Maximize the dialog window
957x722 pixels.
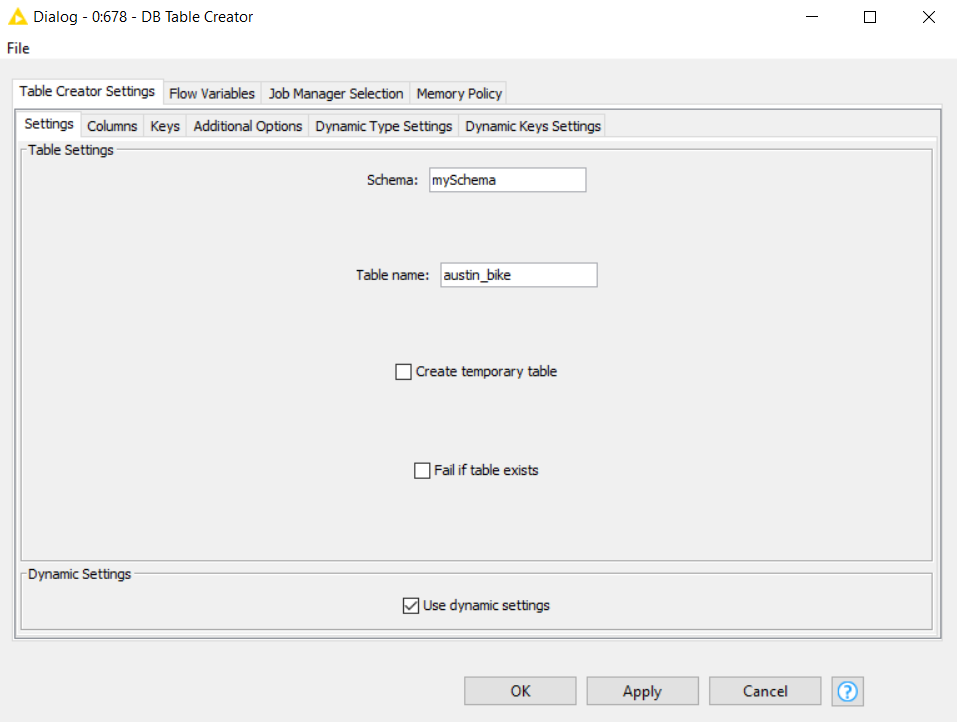click(x=870, y=17)
